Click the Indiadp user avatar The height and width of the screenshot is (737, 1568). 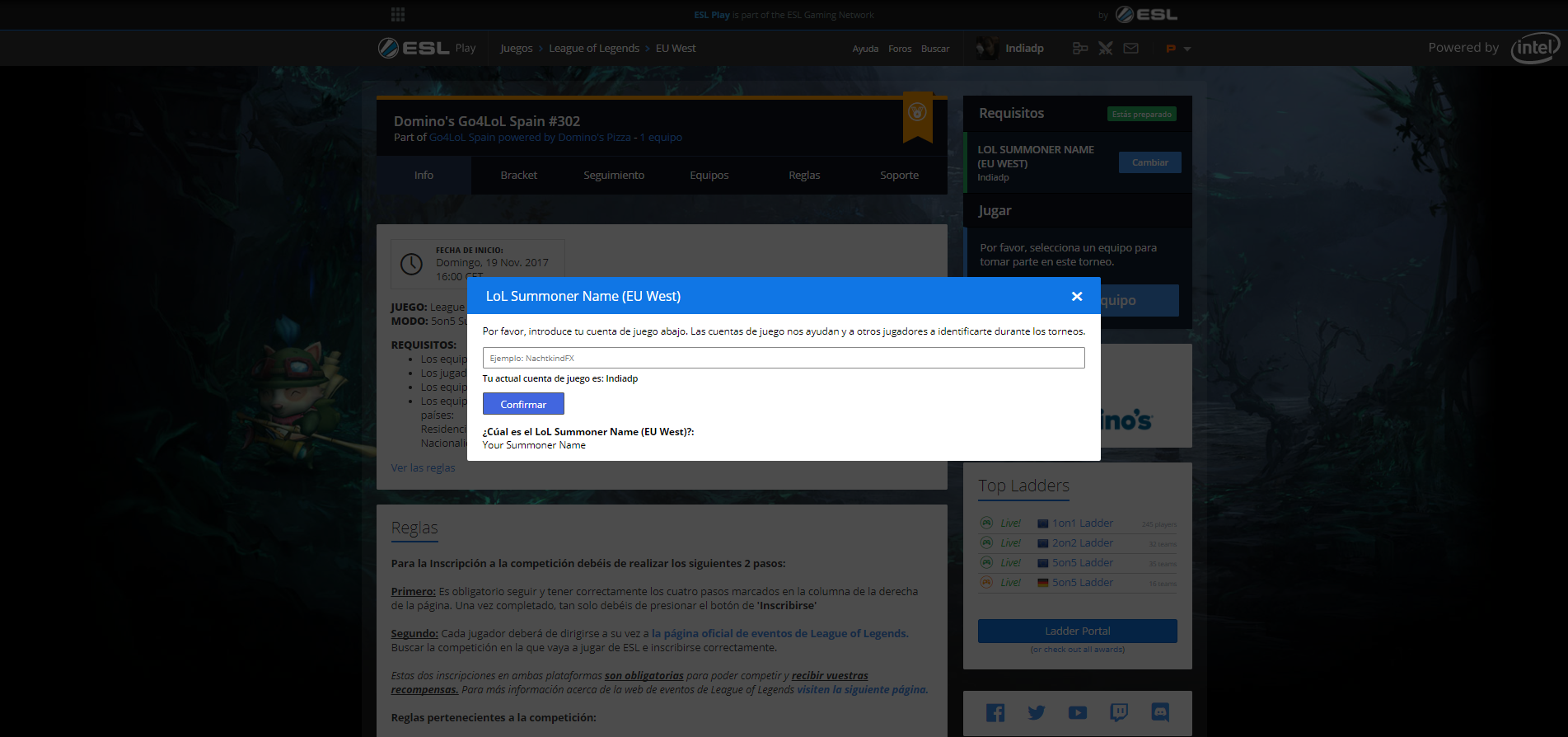click(987, 48)
